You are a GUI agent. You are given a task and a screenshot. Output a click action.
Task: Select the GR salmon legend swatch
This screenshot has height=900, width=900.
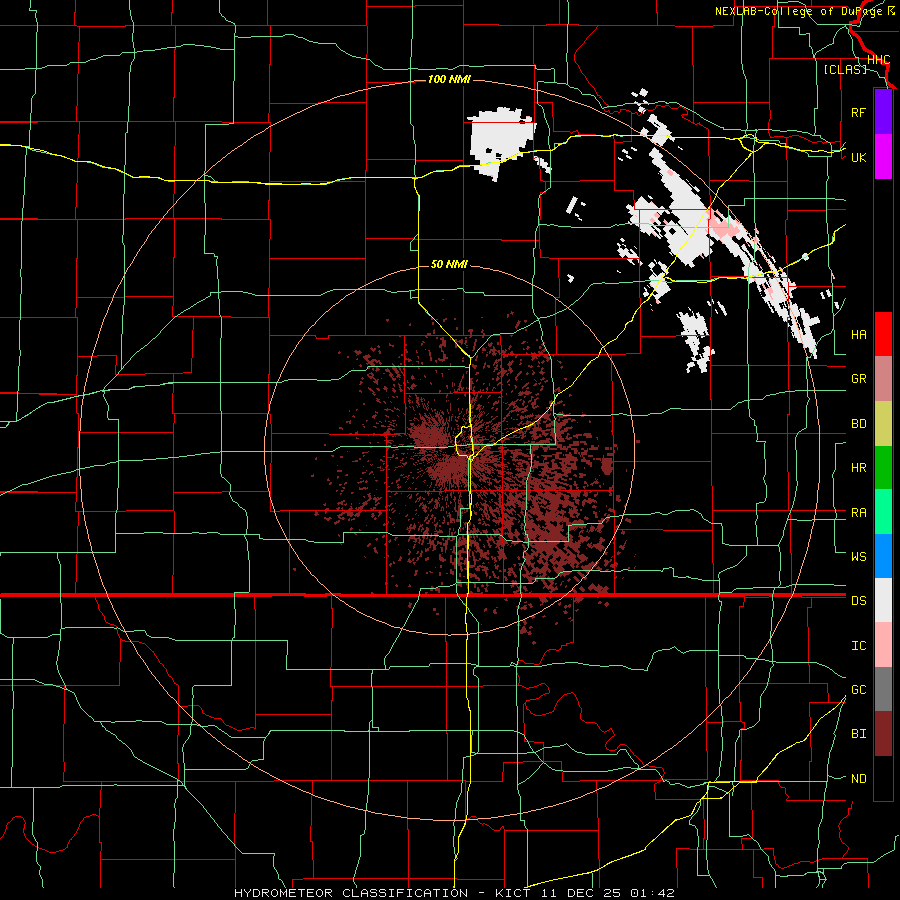click(883, 379)
